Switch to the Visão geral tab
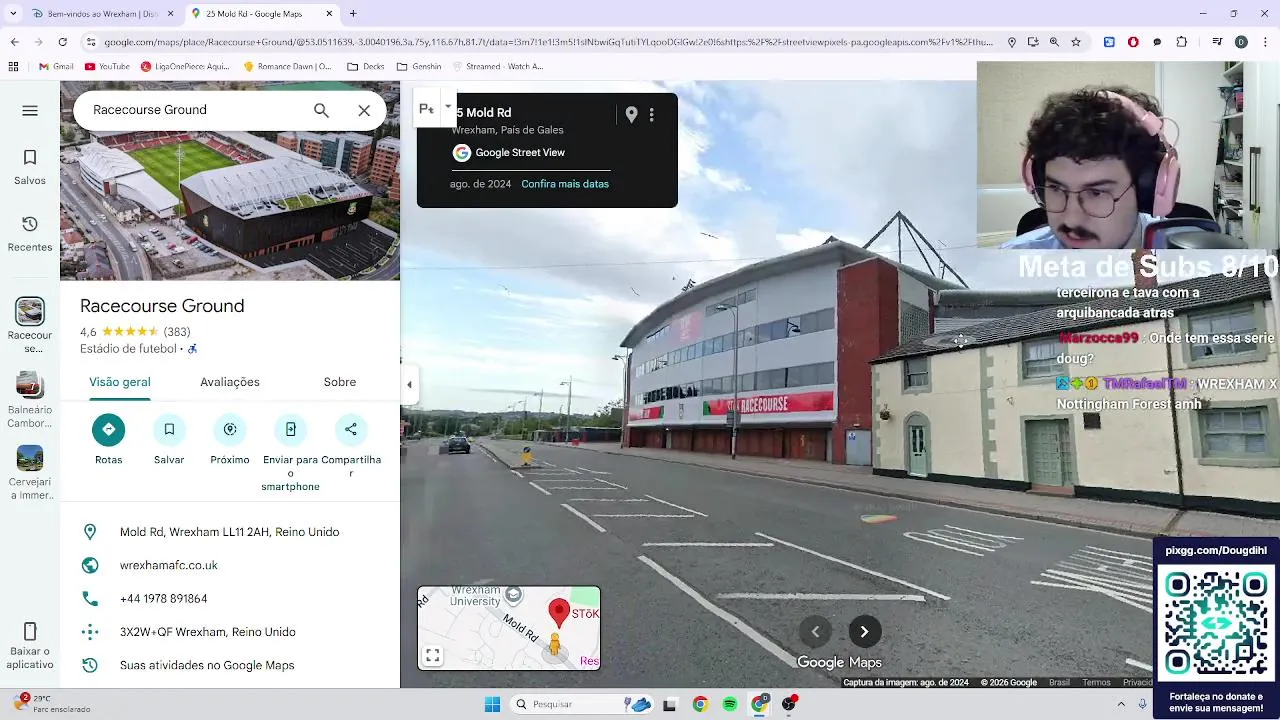The height and width of the screenshot is (720, 1280). click(120, 382)
